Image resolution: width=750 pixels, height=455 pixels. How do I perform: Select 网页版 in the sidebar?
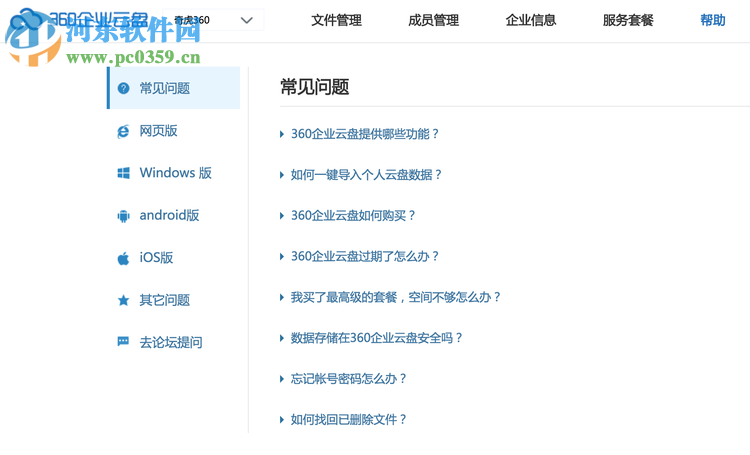(158, 131)
